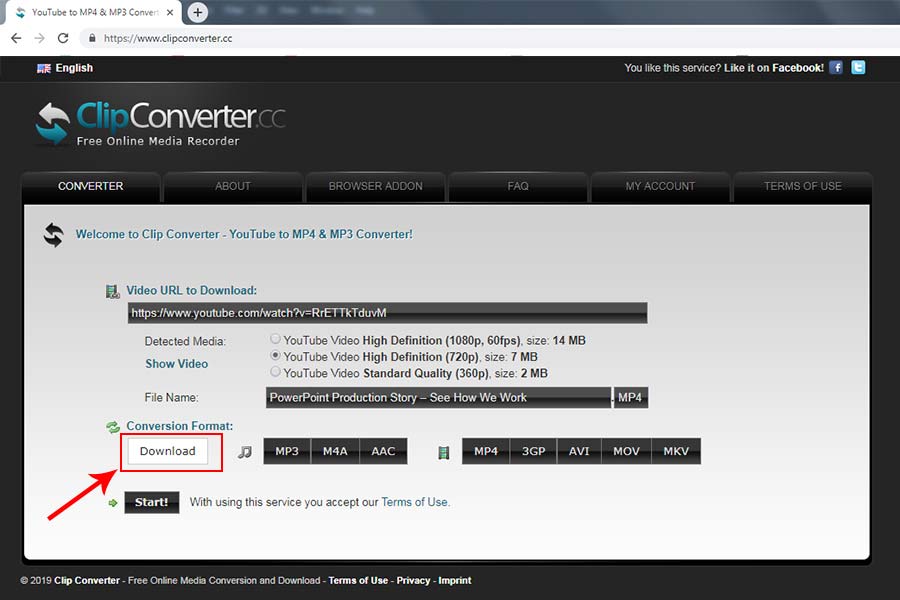Click the audio note icon beside MP3
This screenshot has height=600, width=900.
tap(245, 452)
